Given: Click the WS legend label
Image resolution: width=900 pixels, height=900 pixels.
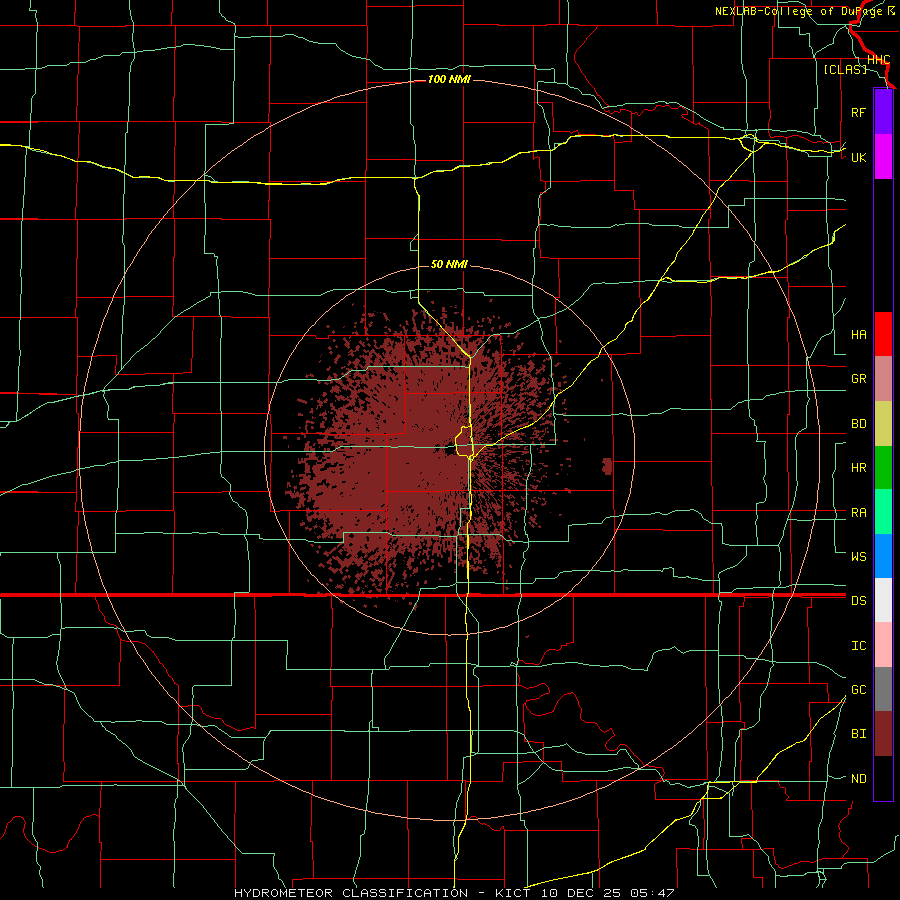Looking at the screenshot, I should [x=858, y=556].
